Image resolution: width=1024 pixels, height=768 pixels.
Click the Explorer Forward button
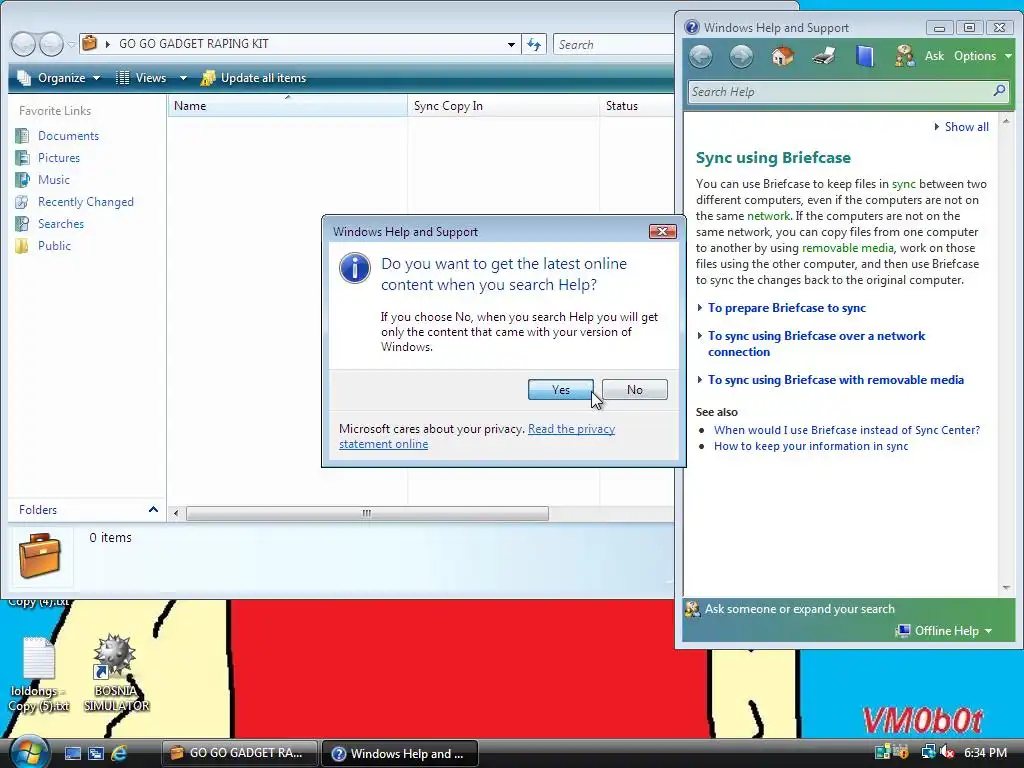point(51,44)
